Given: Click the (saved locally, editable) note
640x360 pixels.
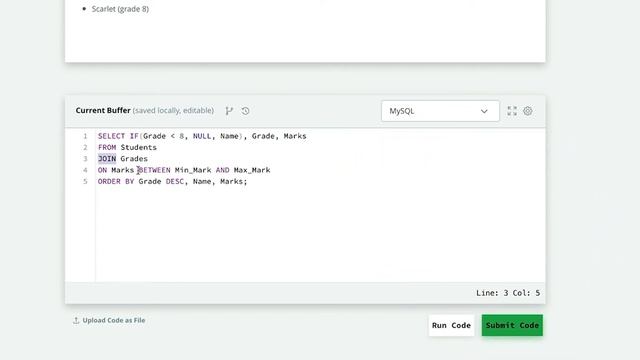Looking at the screenshot, I should [x=173, y=111].
